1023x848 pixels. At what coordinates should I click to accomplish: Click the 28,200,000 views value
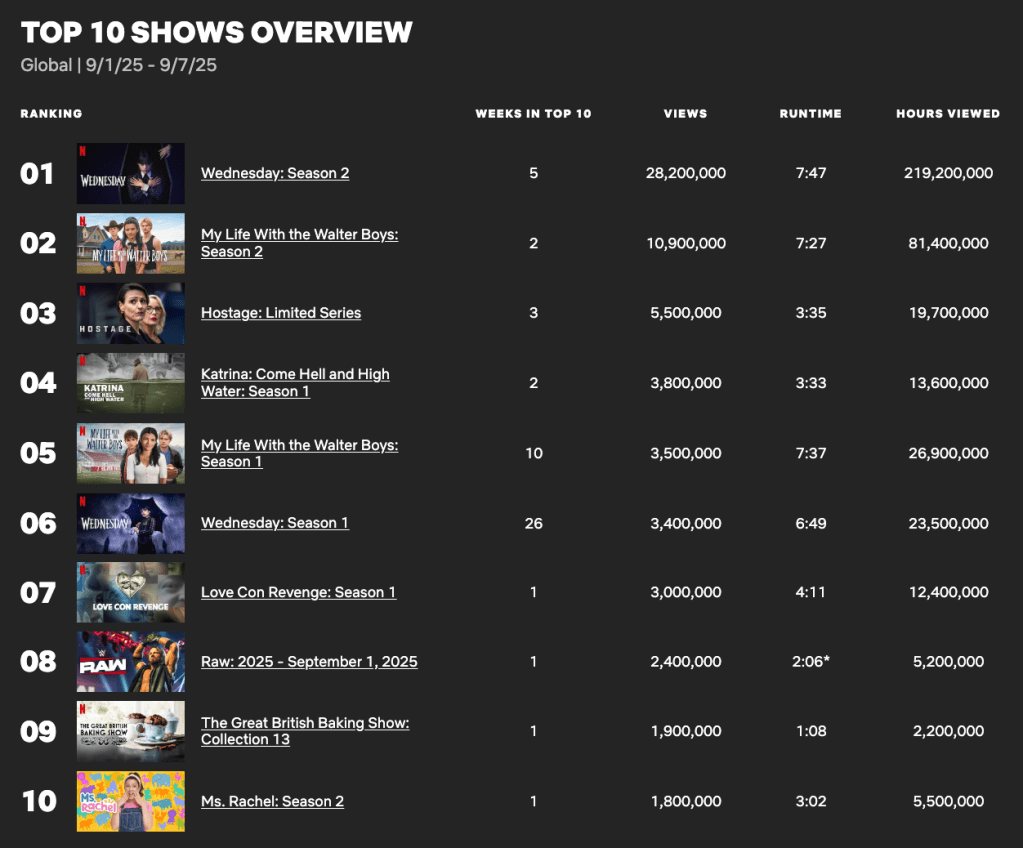coord(686,174)
